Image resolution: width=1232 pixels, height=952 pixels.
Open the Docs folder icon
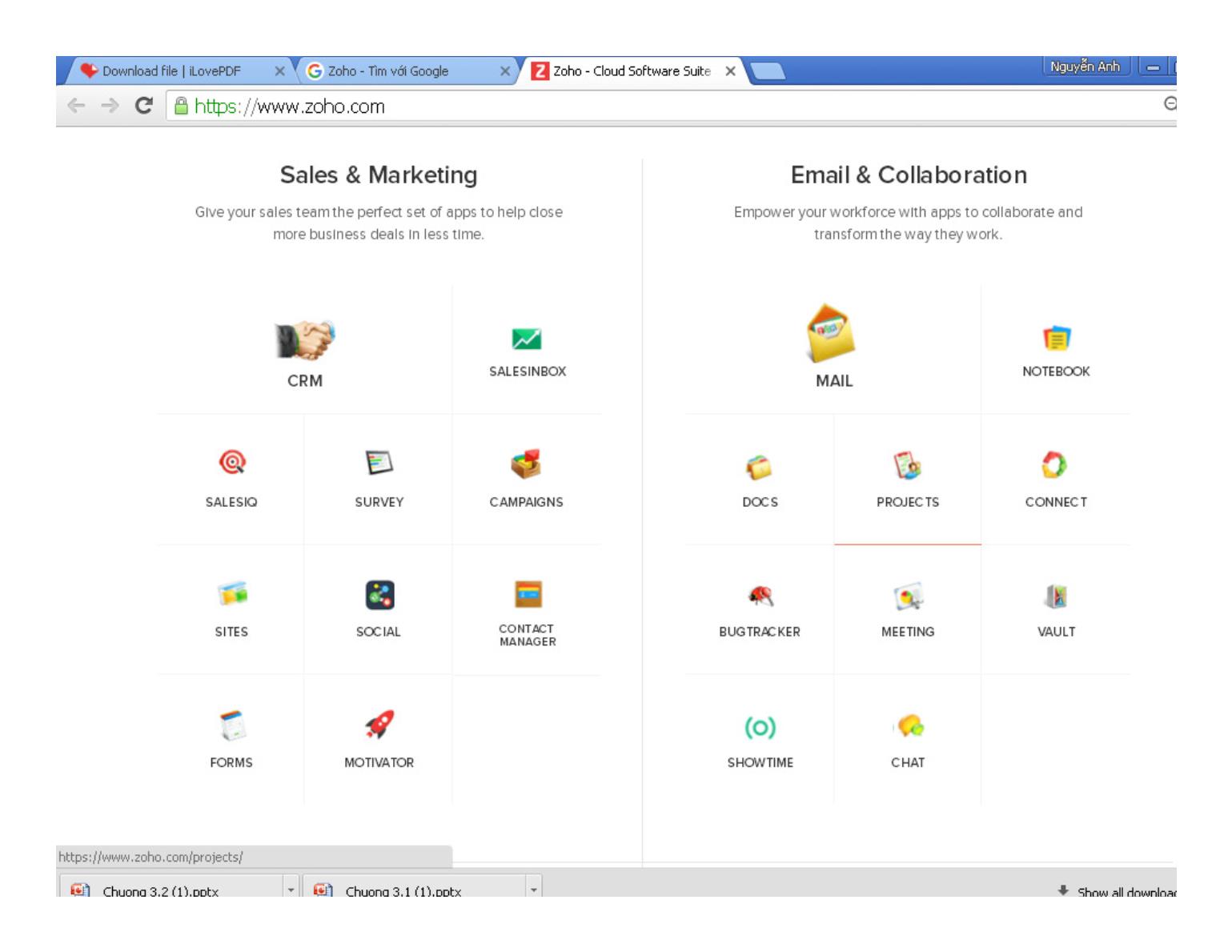pos(759,467)
